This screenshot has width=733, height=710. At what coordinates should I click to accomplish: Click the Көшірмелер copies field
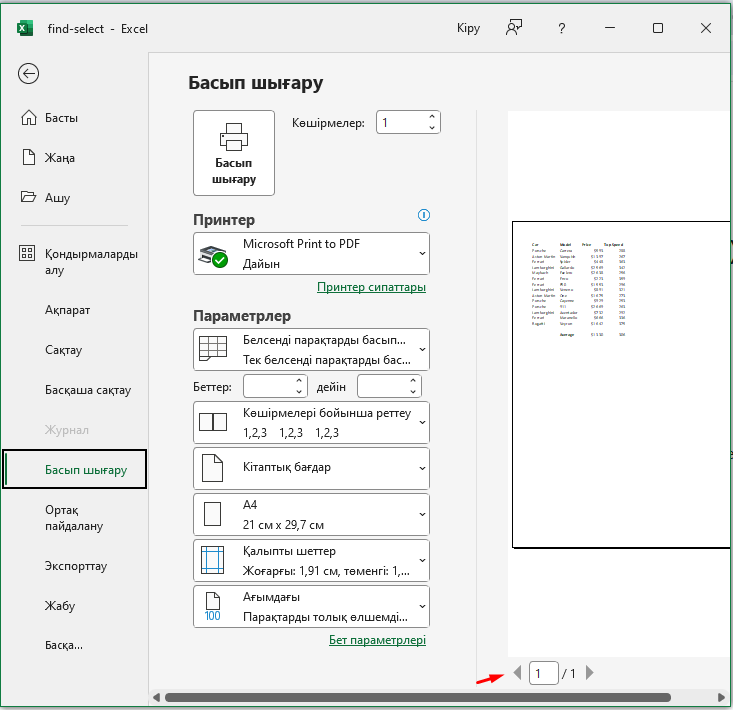click(x=402, y=122)
